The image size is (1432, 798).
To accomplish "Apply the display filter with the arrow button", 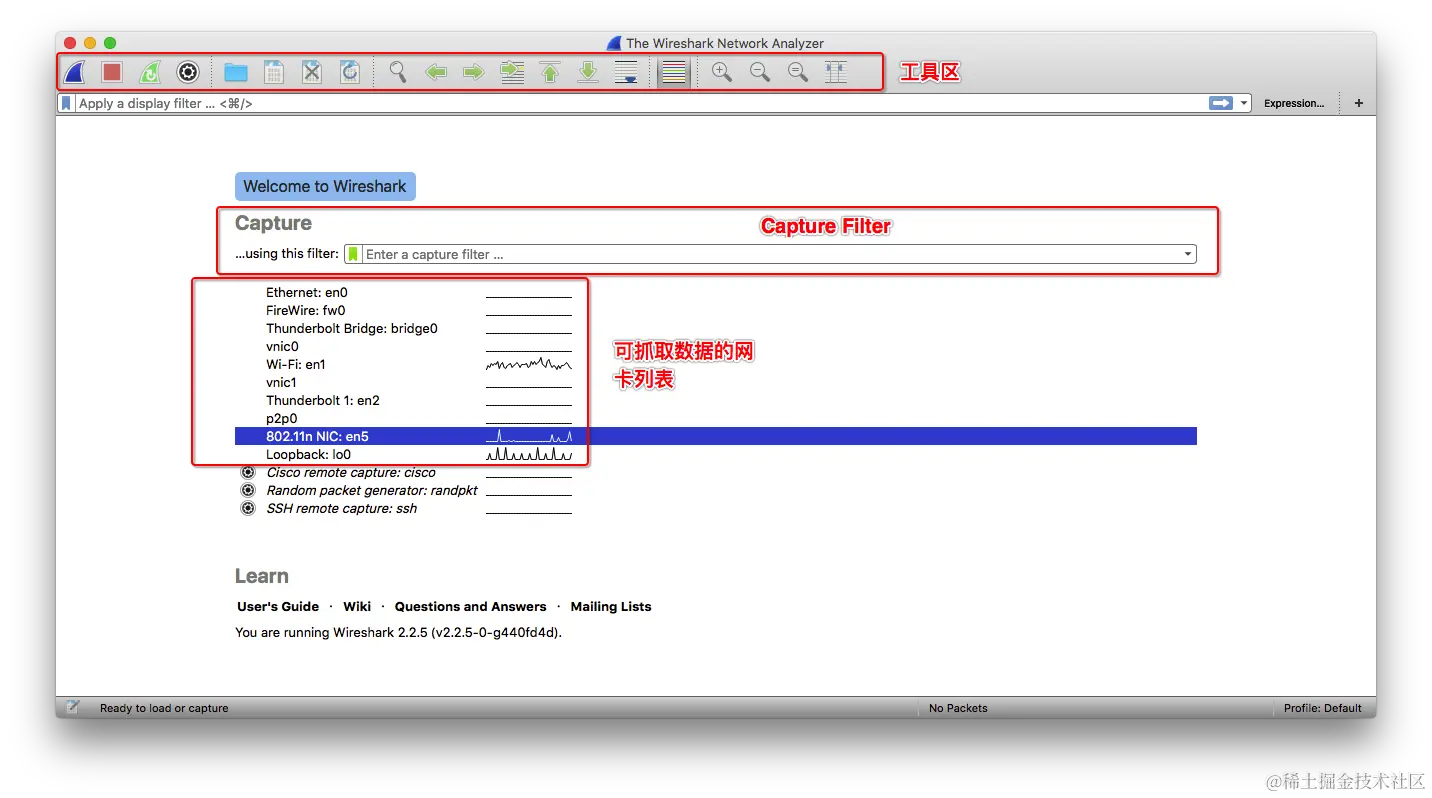I will 1220,103.
